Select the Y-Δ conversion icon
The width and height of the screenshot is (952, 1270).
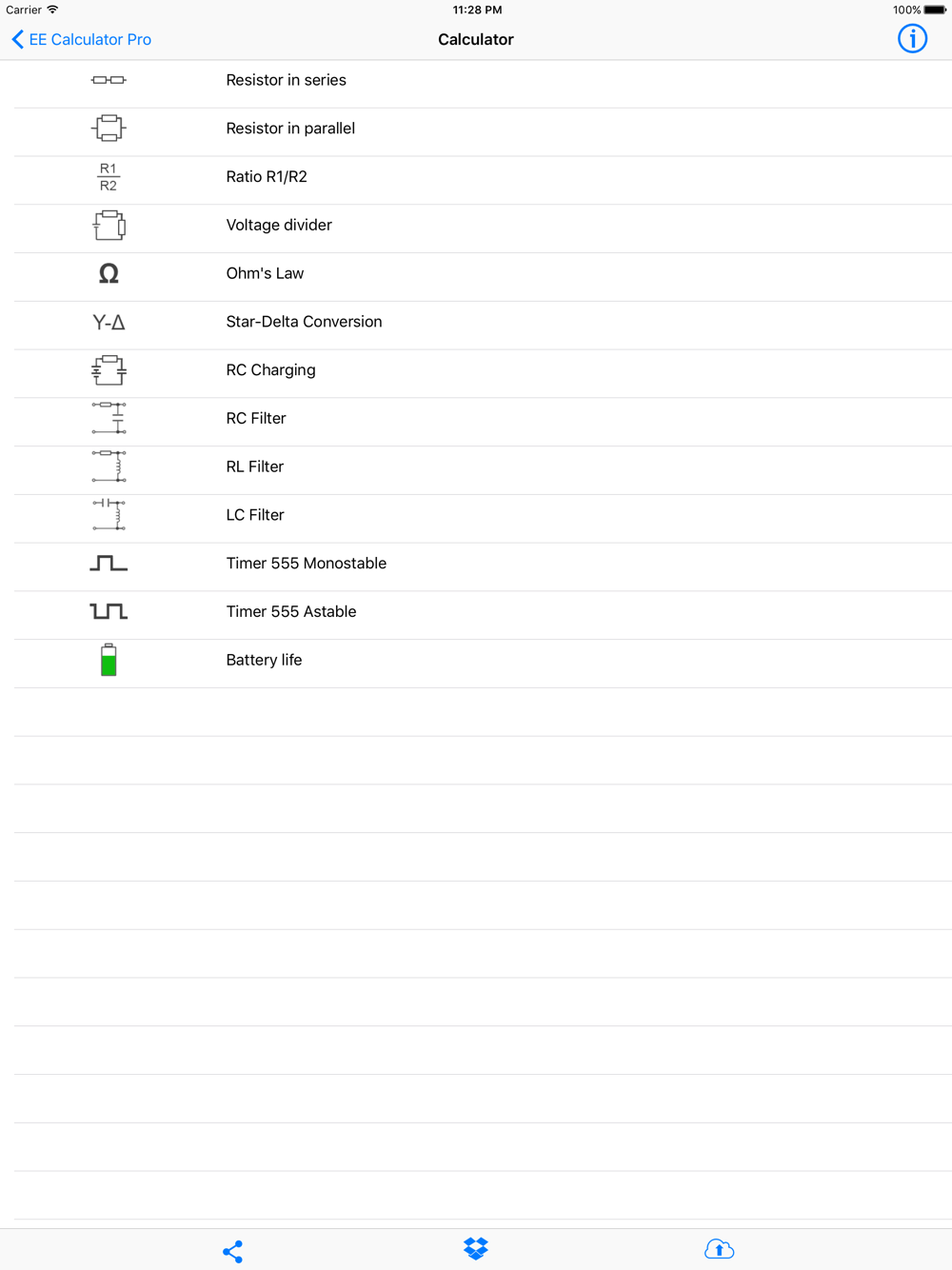[x=109, y=322]
